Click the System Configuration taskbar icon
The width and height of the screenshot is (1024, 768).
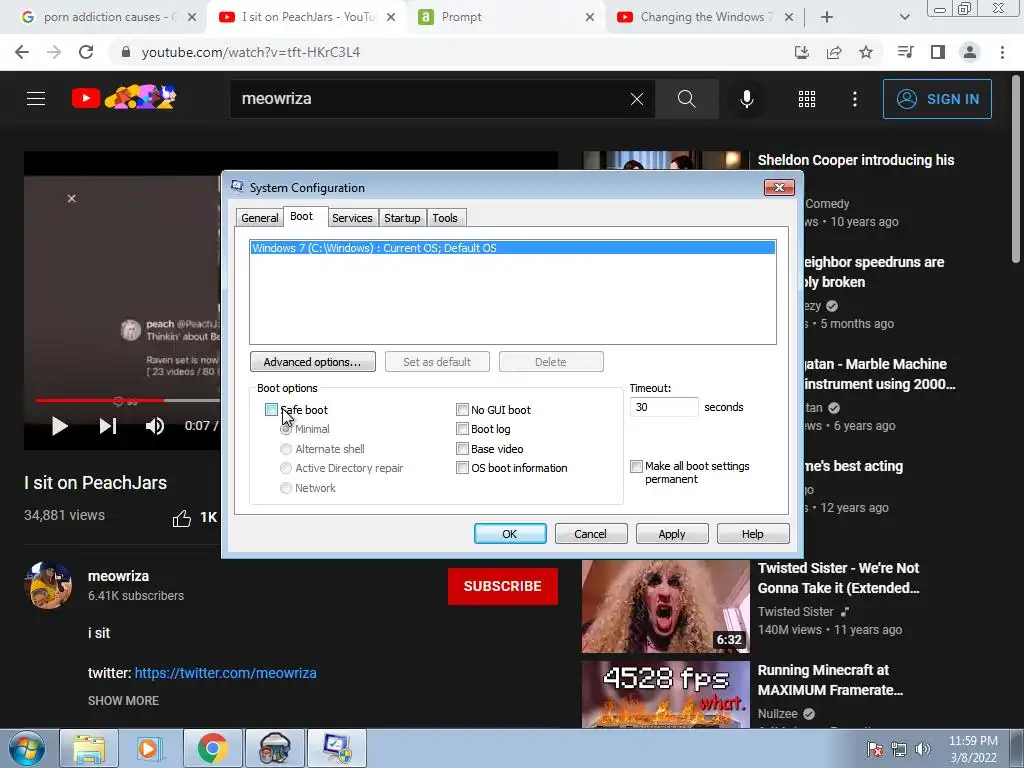(338, 748)
